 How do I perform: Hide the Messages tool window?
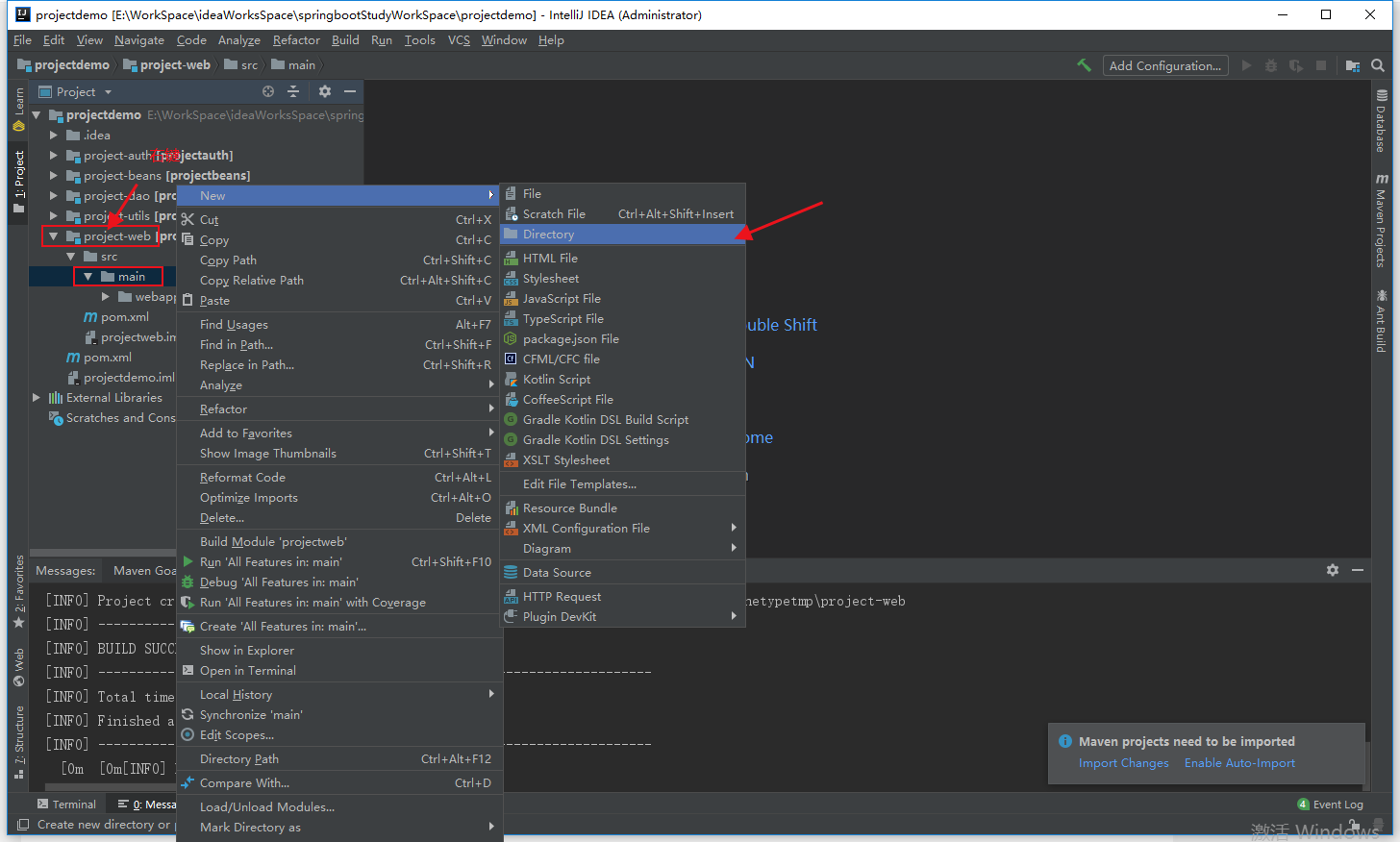pyautogui.click(x=1358, y=570)
